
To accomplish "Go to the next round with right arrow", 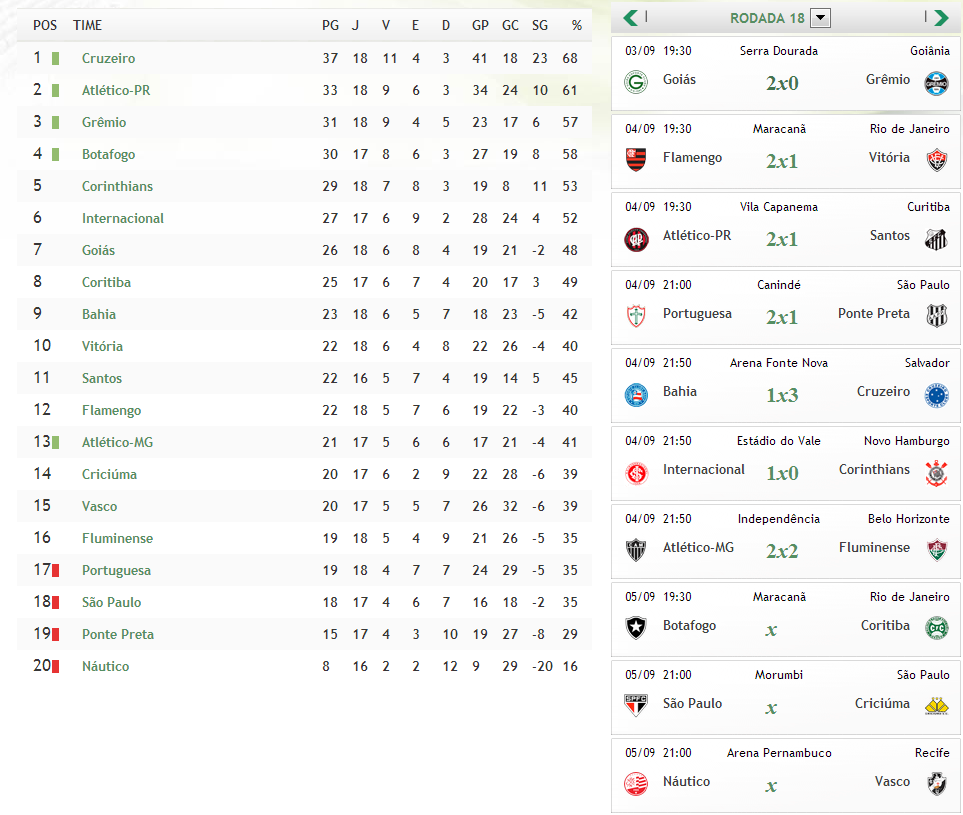I will coord(940,17).
